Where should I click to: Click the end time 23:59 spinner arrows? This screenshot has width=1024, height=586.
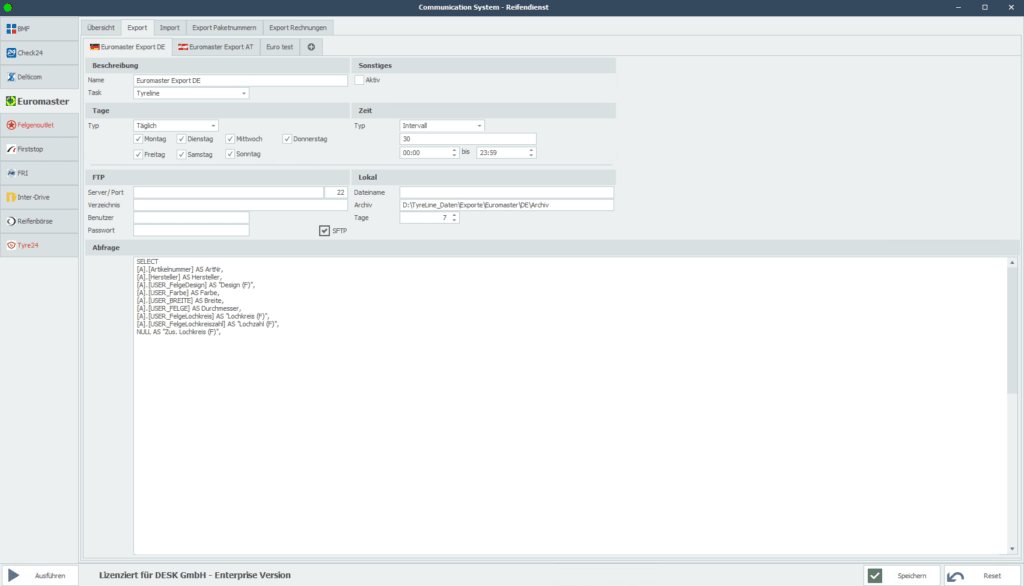pos(531,153)
